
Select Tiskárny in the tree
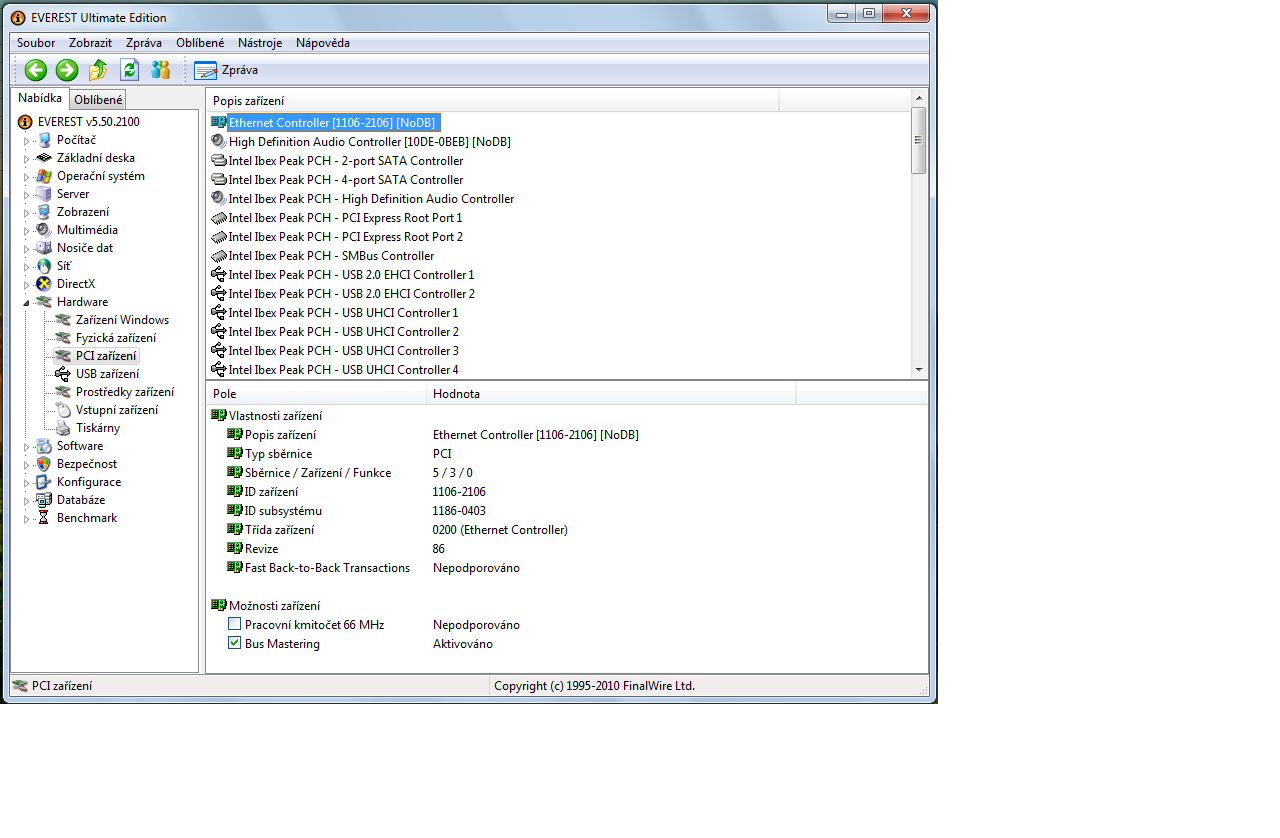coord(97,428)
